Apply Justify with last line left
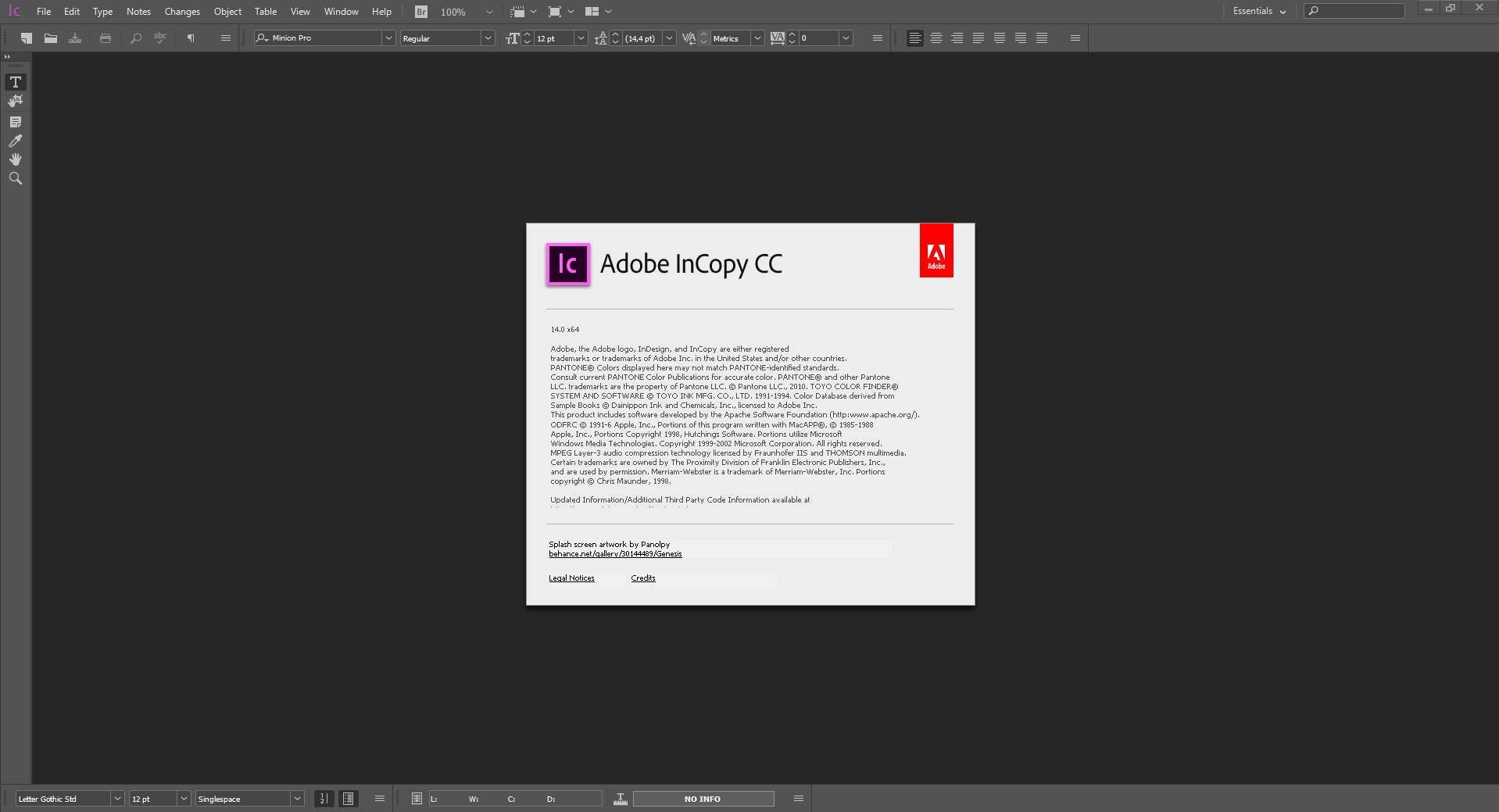This screenshot has width=1499, height=812. tap(978, 38)
